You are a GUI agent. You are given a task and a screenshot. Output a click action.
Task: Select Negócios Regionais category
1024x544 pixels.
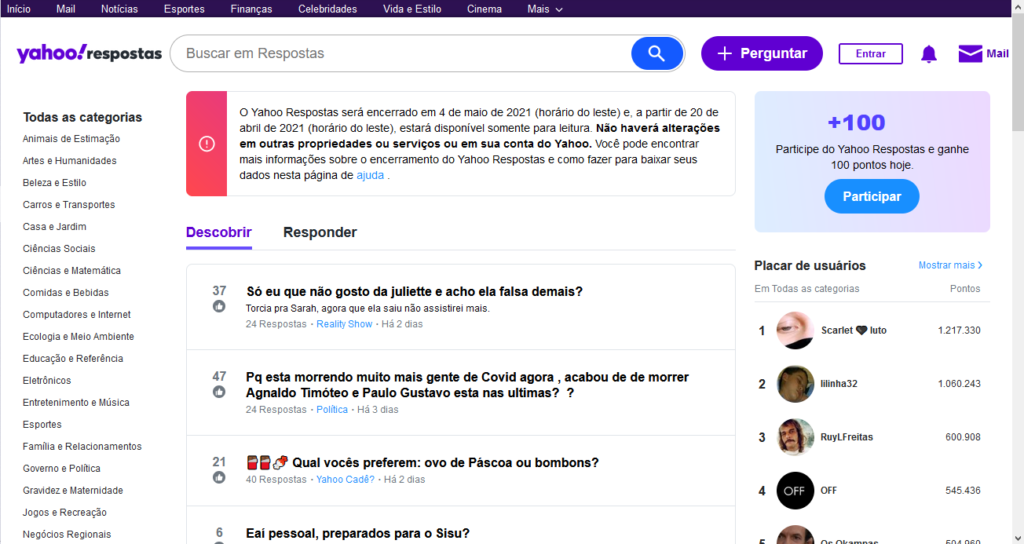(x=67, y=534)
